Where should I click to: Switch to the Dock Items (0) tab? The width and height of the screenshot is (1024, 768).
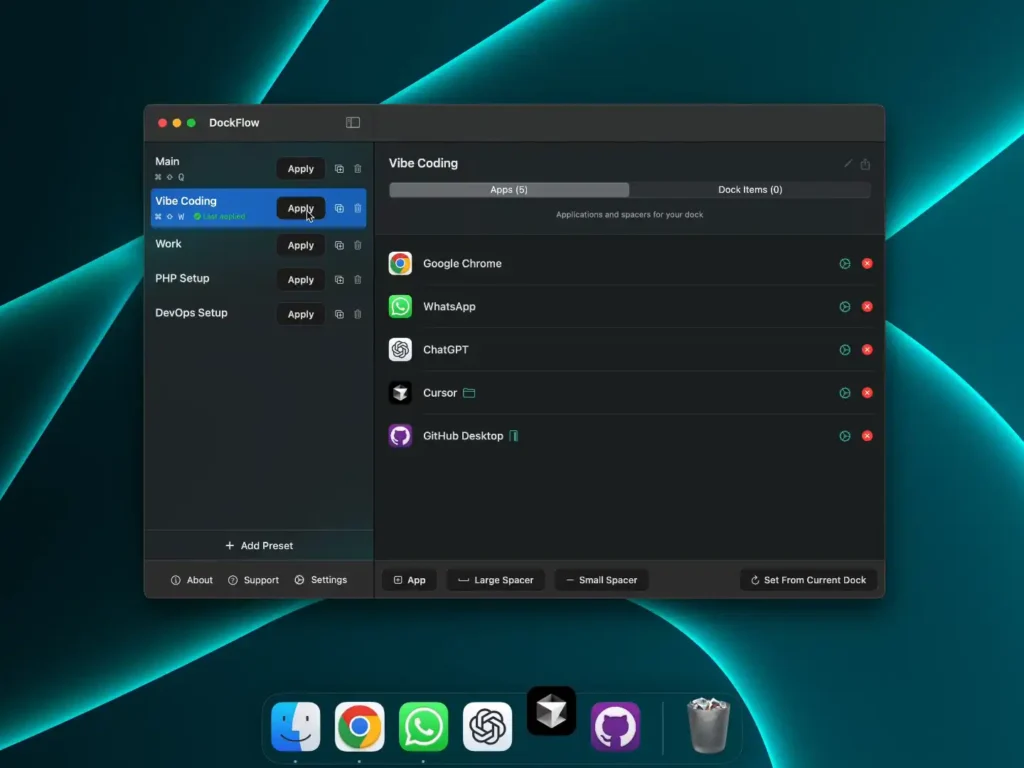click(x=750, y=190)
